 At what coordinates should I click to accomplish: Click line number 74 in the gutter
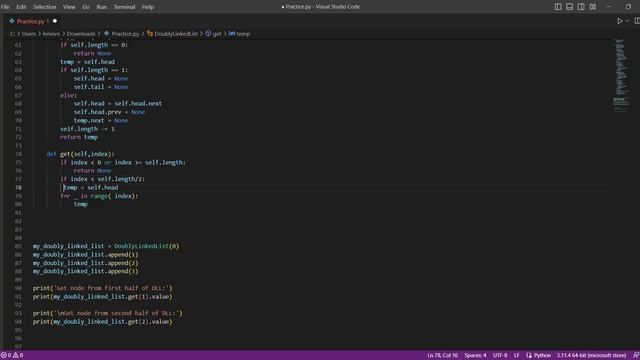[18, 154]
